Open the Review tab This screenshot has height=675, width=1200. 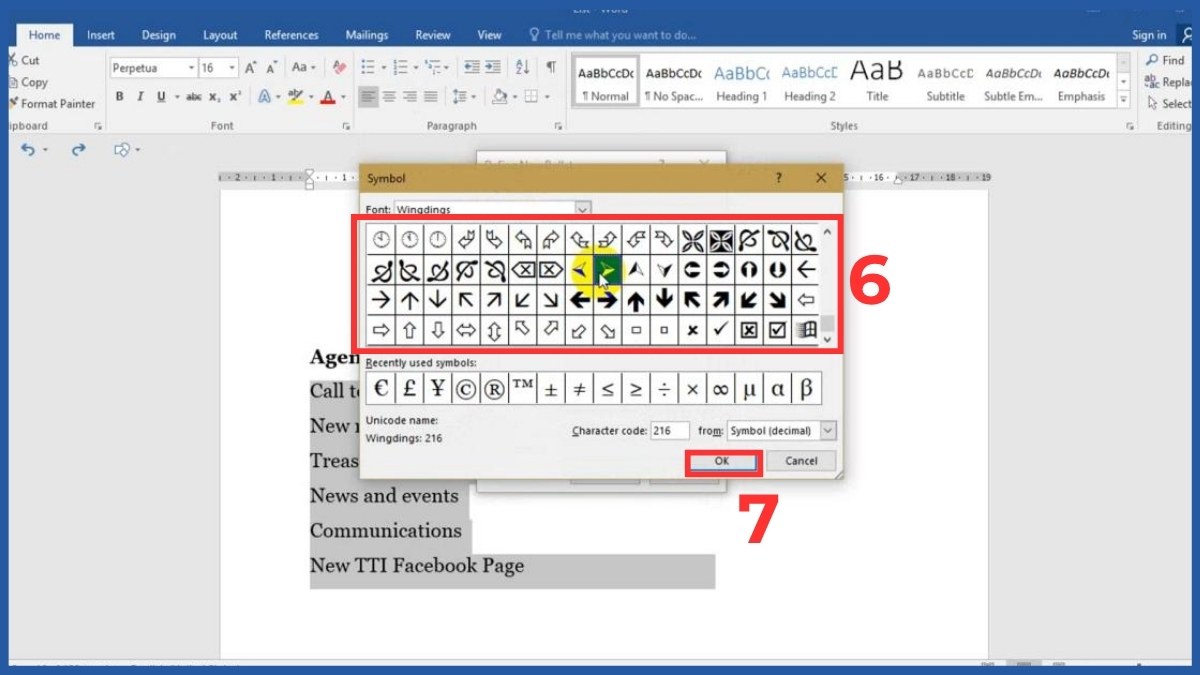coord(433,35)
